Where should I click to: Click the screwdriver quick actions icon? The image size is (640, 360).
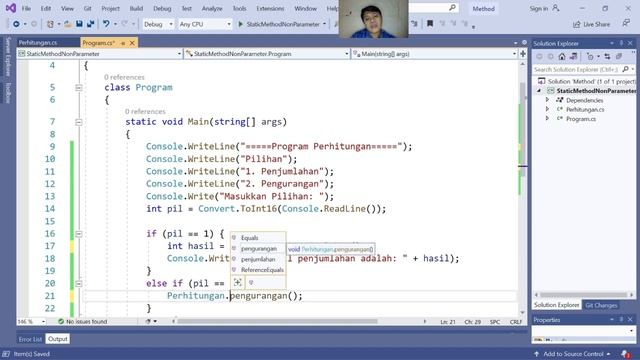[149, 322]
